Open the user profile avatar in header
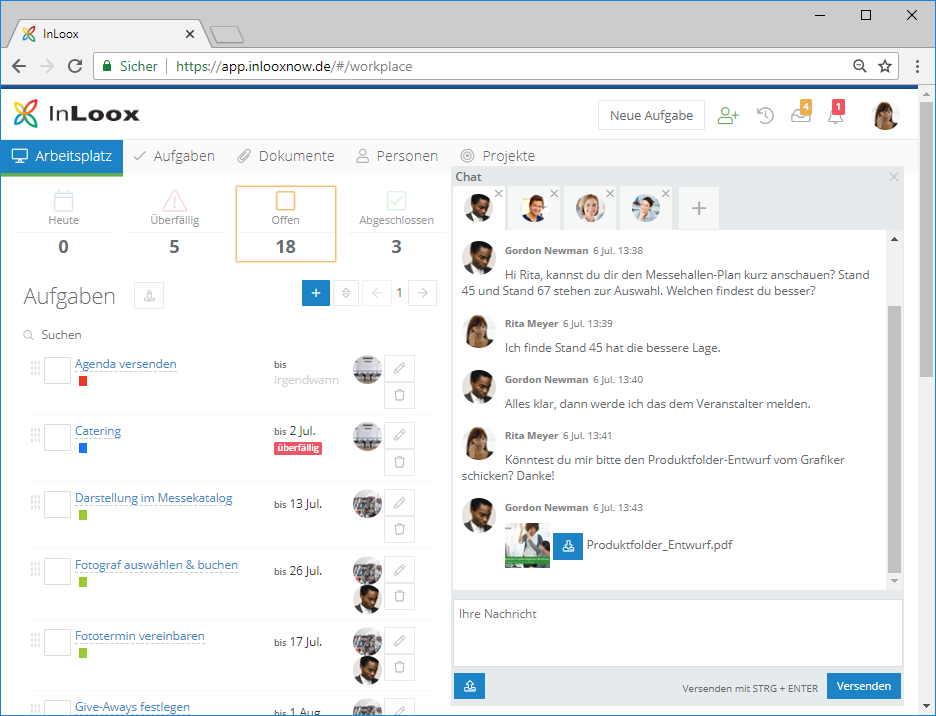The width and height of the screenshot is (936, 716). (x=885, y=115)
